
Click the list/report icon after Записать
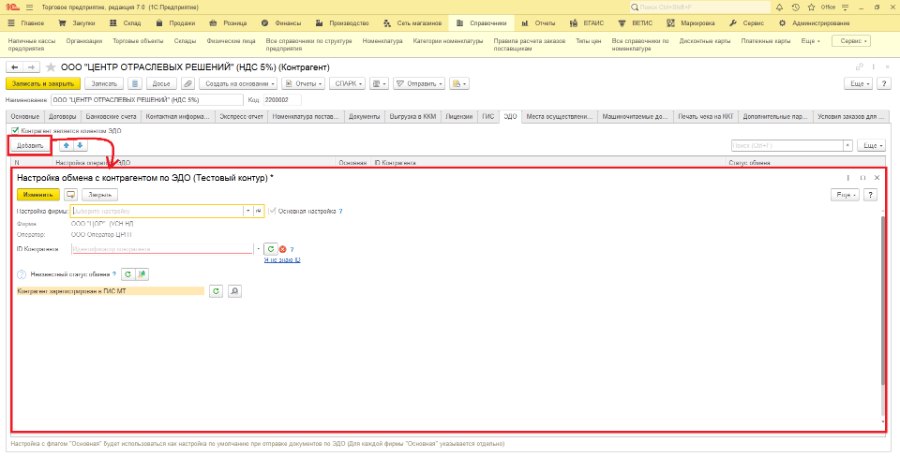[134, 84]
